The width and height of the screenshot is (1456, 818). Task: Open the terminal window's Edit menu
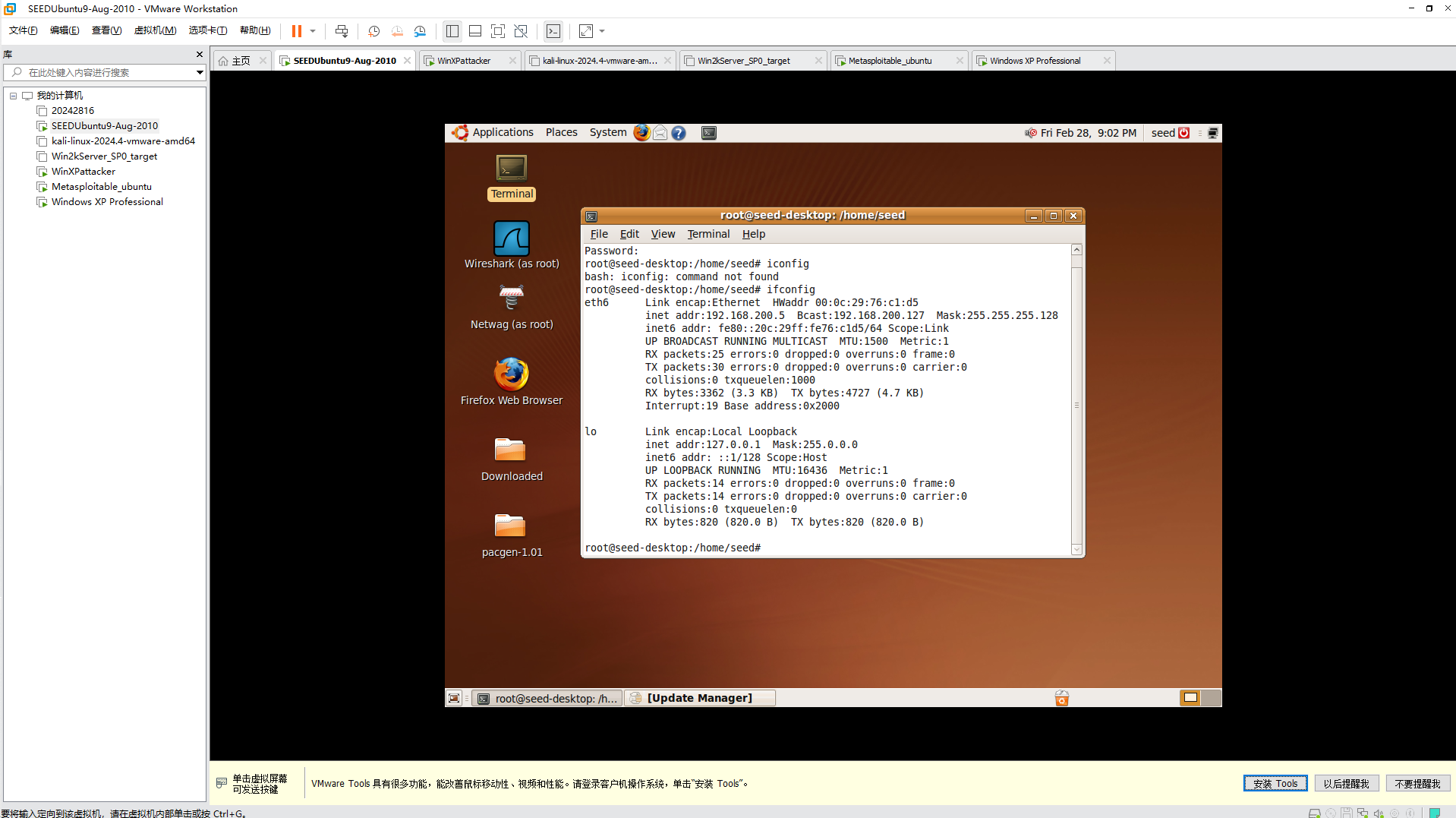click(x=629, y=234)
